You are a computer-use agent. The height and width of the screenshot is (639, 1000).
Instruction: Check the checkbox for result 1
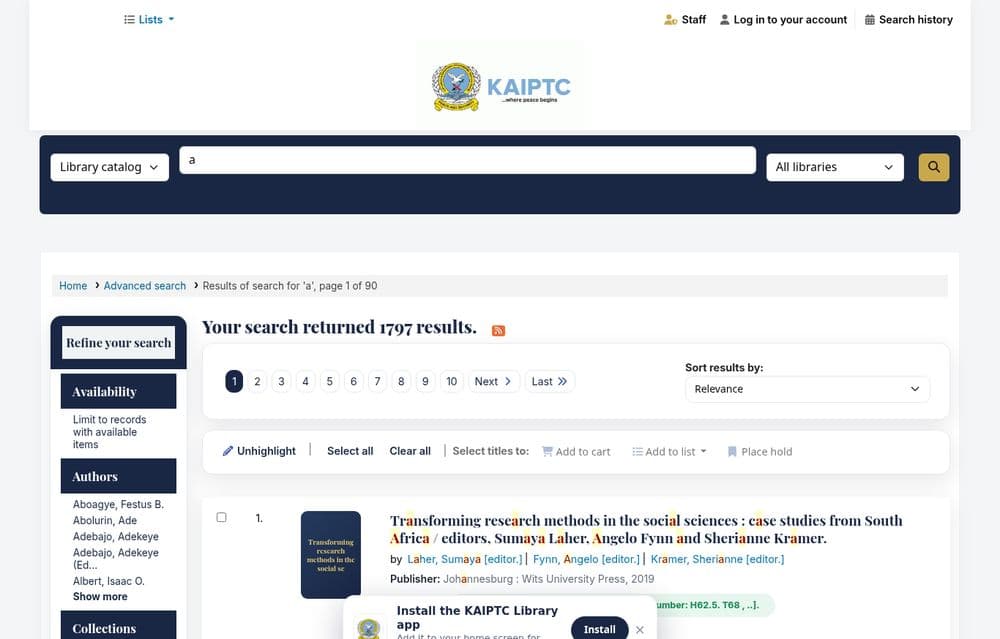(221, 517)
